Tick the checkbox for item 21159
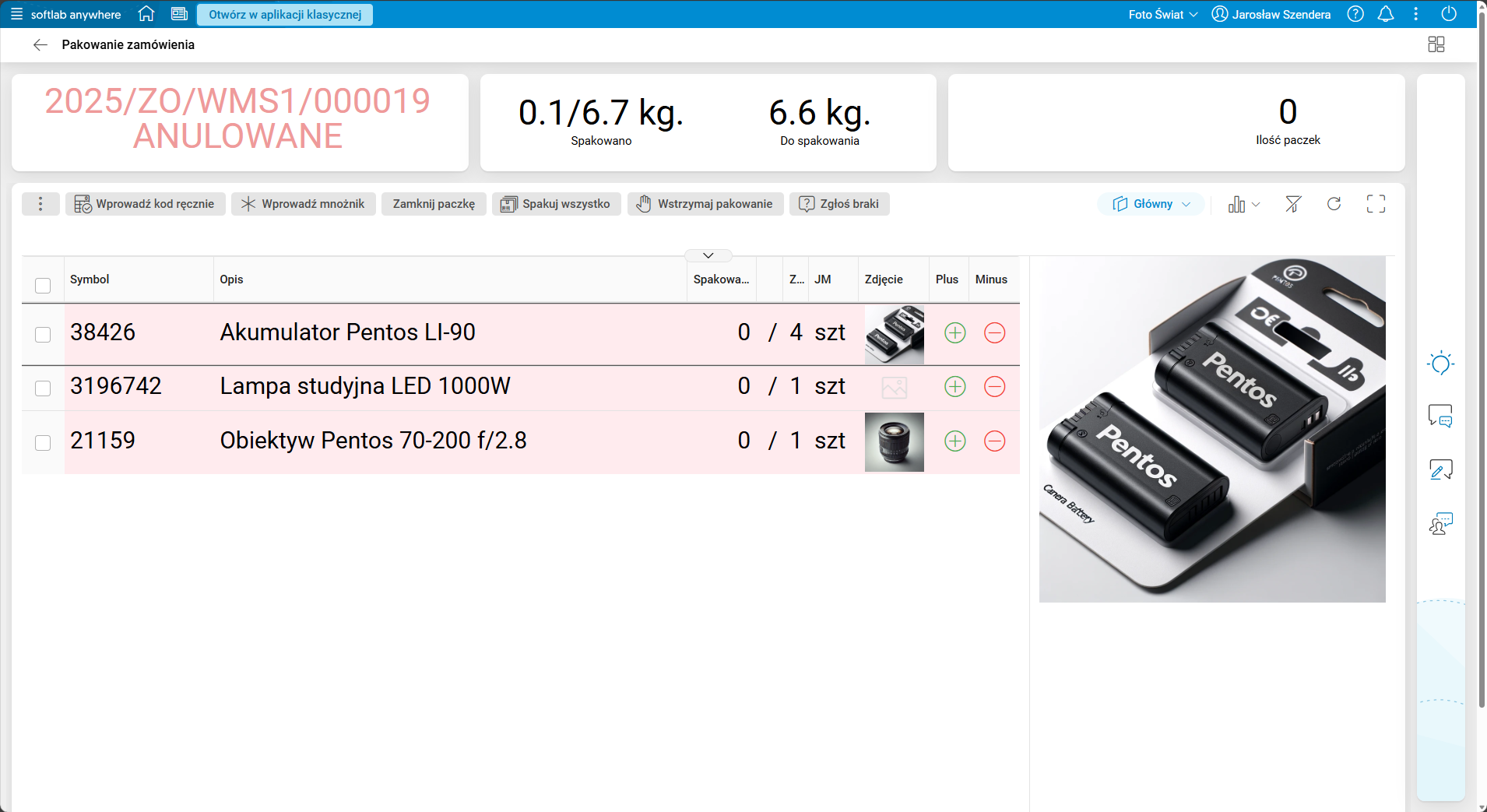 click(43, 443)
